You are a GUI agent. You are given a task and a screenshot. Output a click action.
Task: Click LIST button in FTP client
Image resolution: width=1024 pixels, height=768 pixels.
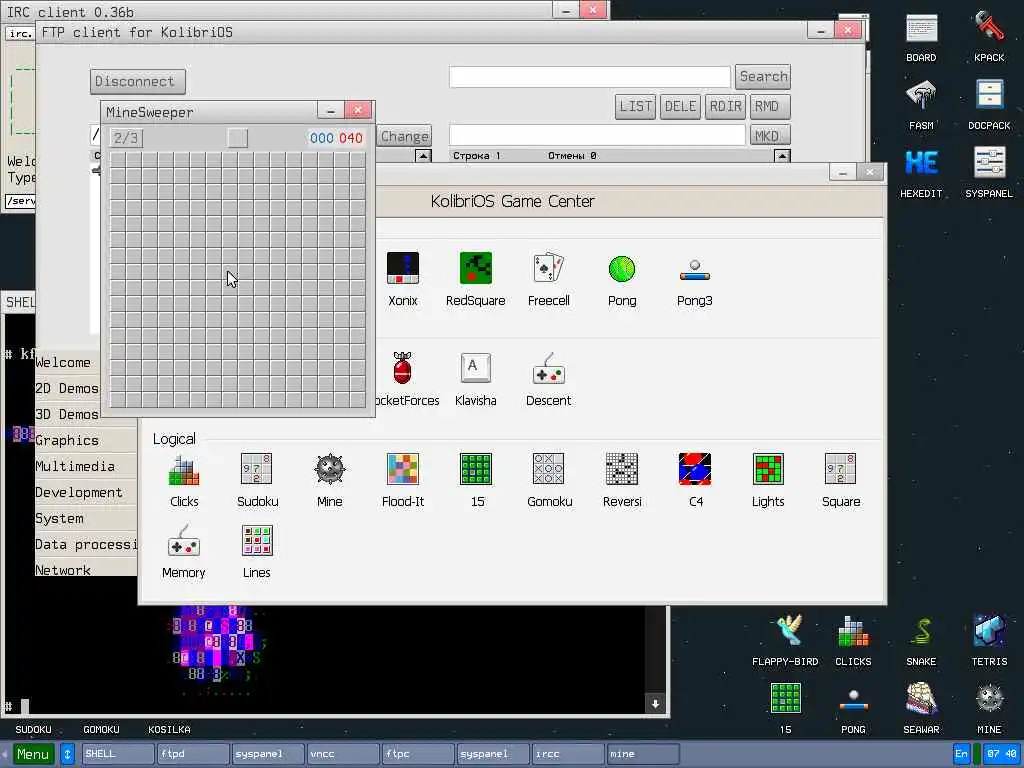point(635,106)
